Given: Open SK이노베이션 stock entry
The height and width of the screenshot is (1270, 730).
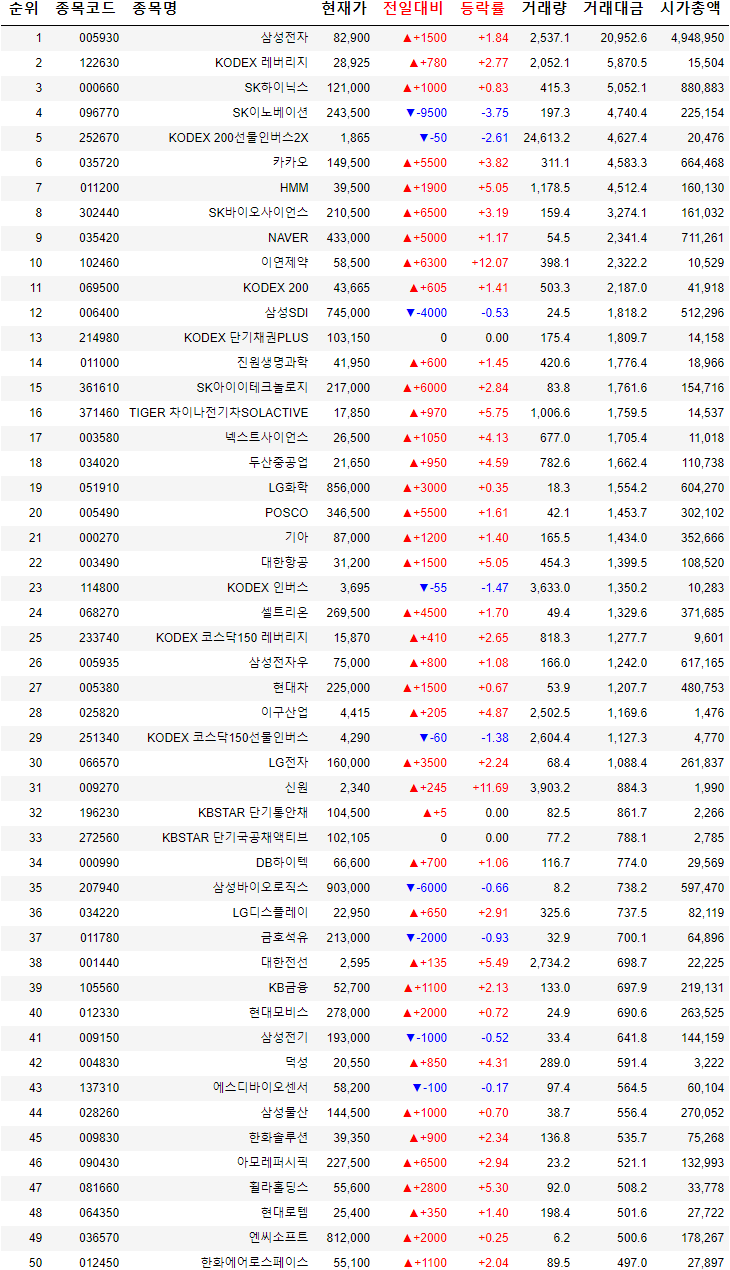Looking at the screenshot, I should point(270,113).
